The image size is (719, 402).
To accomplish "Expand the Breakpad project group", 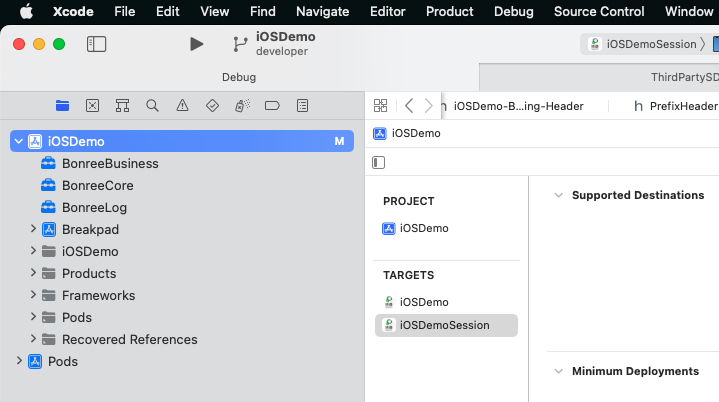I will [x=34, y=229].
